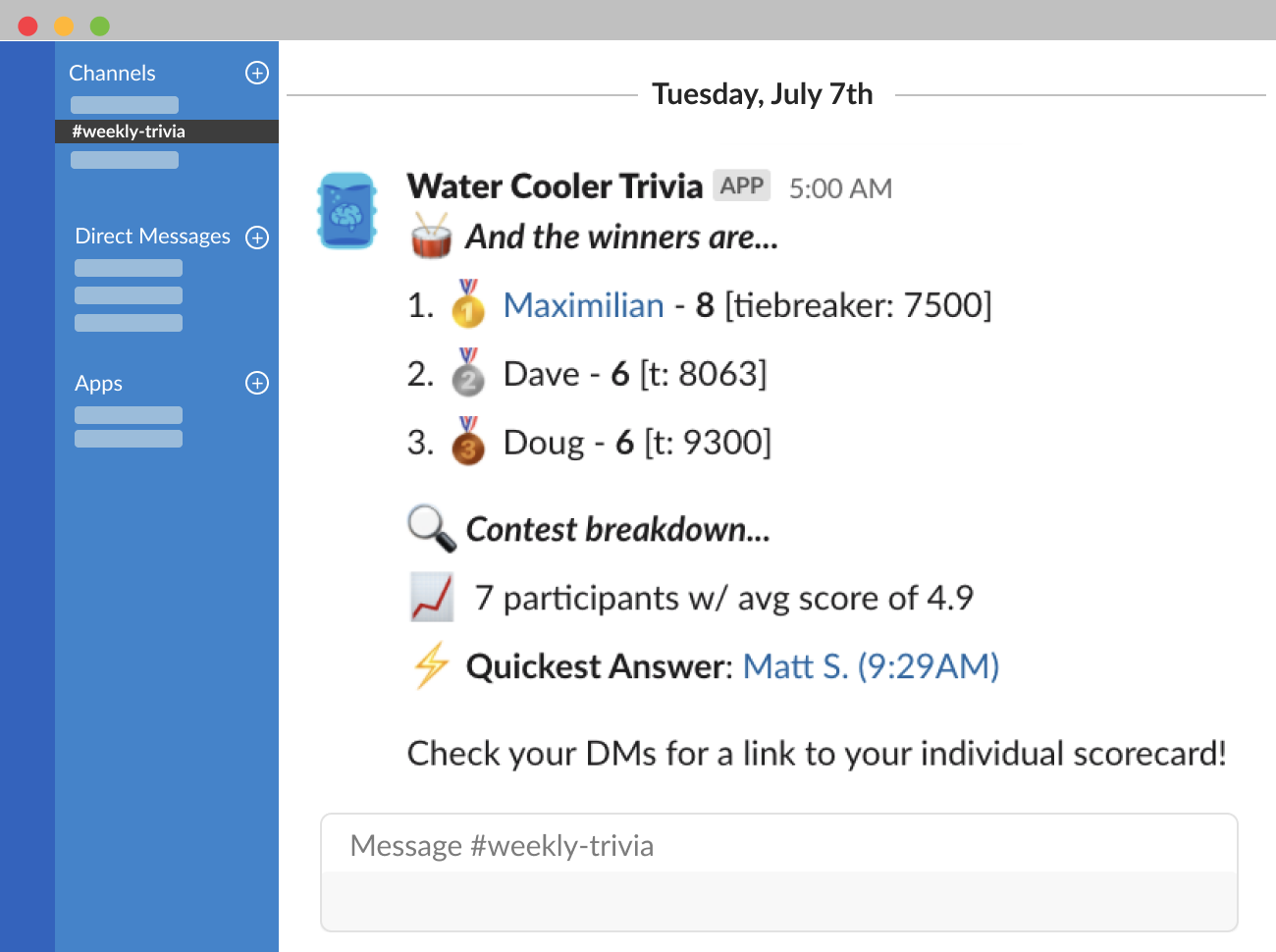This screenshot has width=1276, height=952.
Task: Add an app using the Apps plus icon
Action: click(256, 383)
